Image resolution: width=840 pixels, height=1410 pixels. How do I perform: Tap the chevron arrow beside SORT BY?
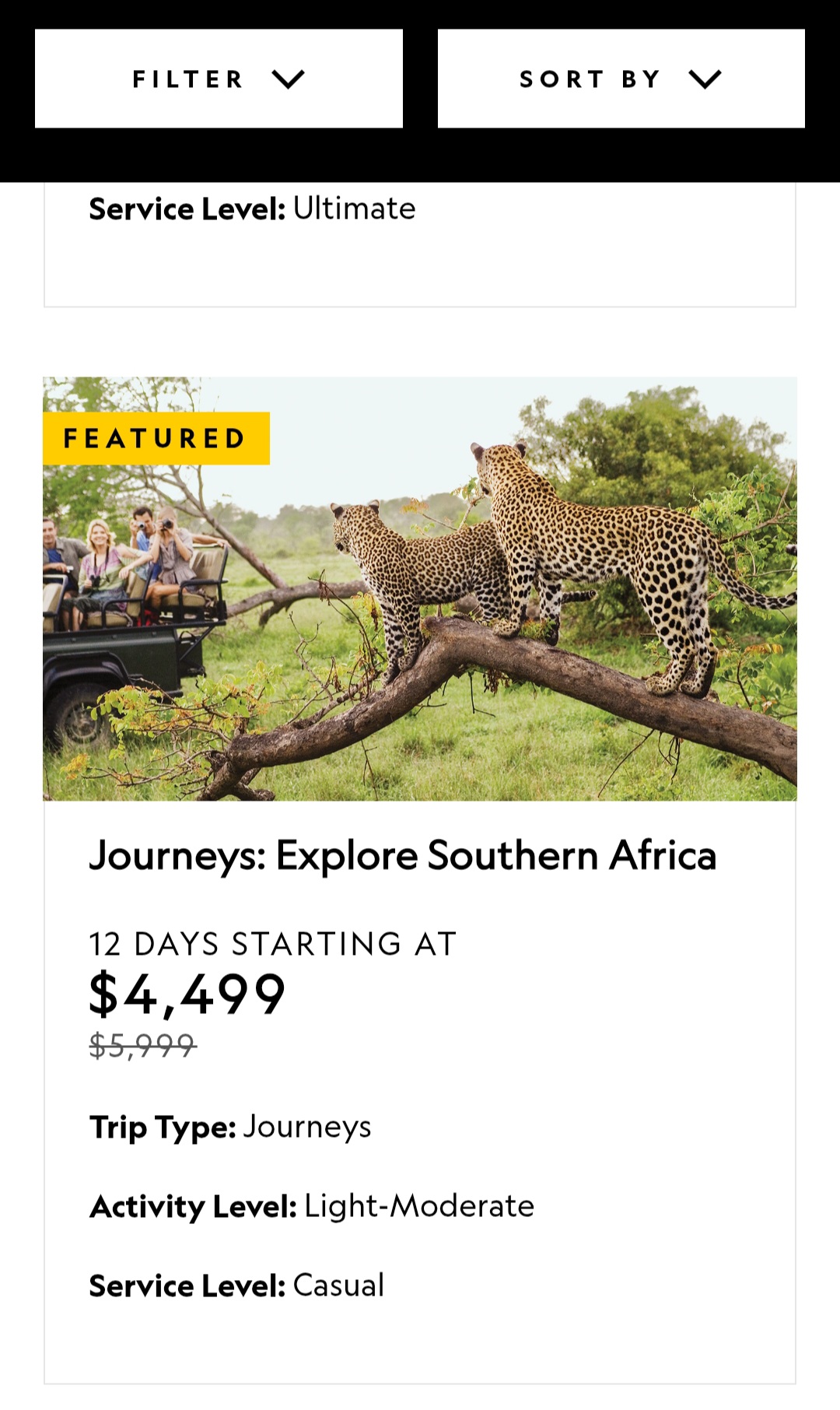pyautogui.click(x=705, y=79)
